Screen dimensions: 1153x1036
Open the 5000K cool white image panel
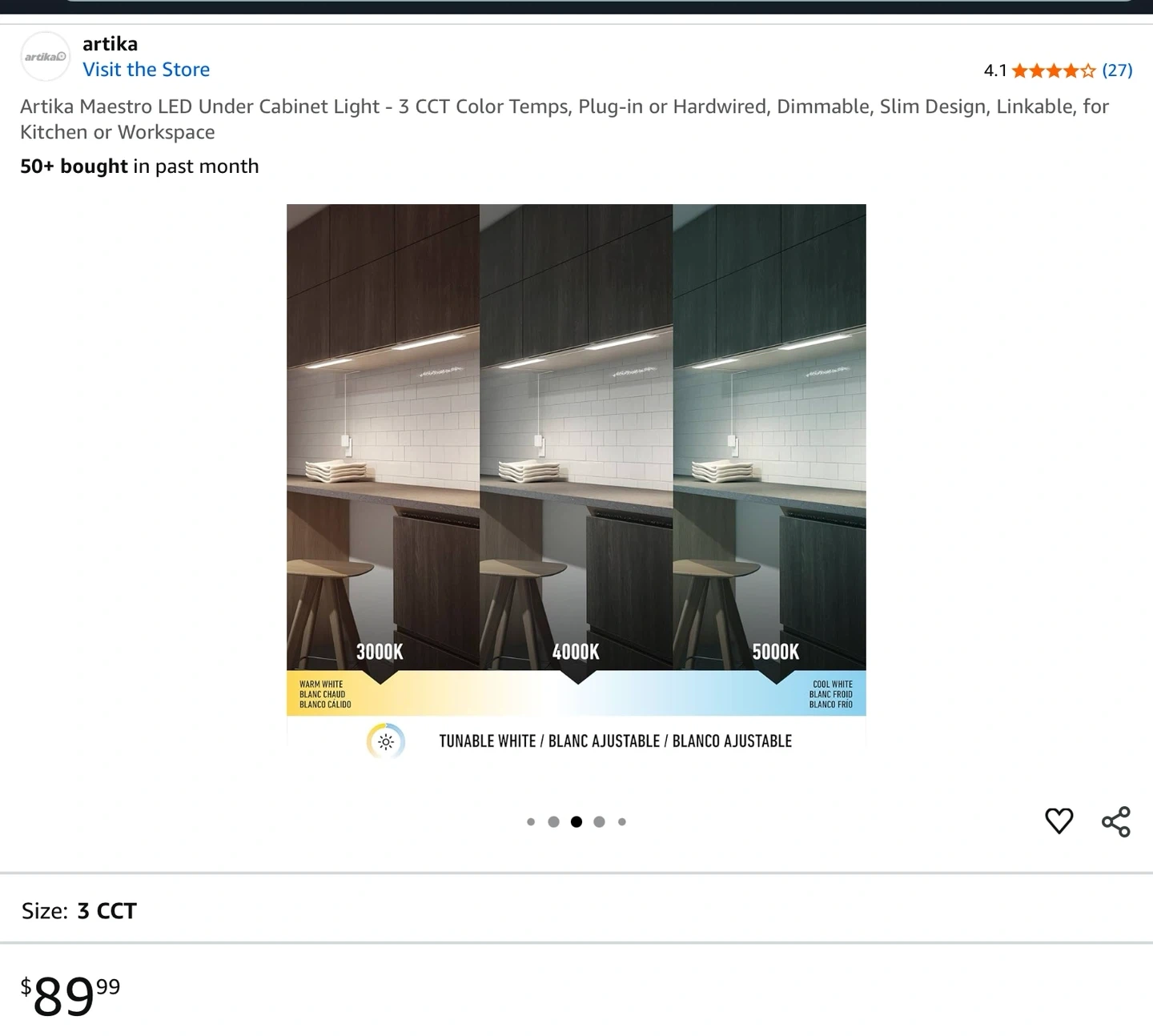point(769,436)
